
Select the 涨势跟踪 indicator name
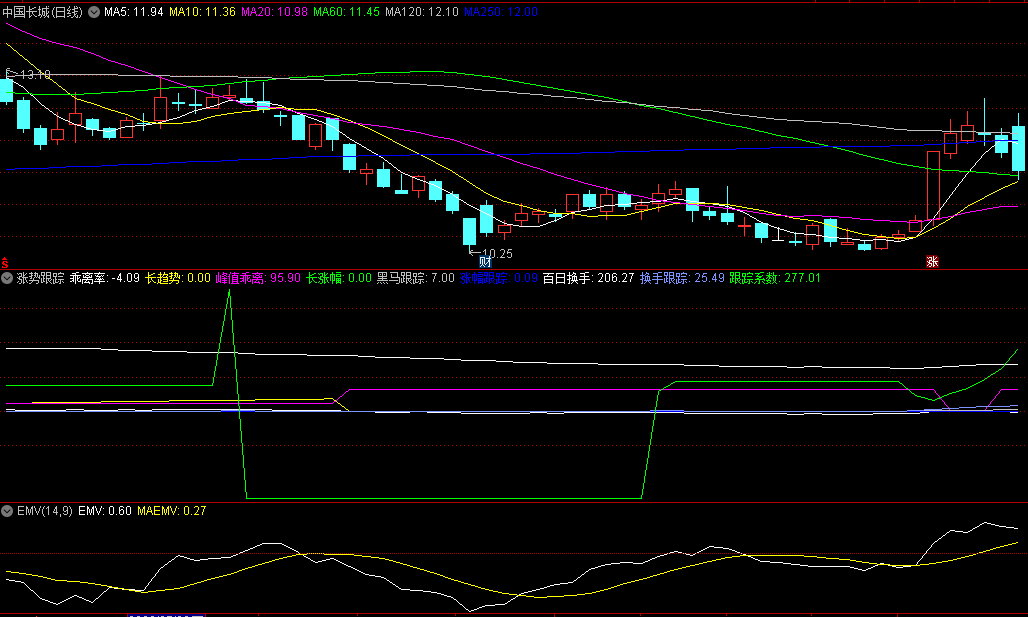[41, 278]
